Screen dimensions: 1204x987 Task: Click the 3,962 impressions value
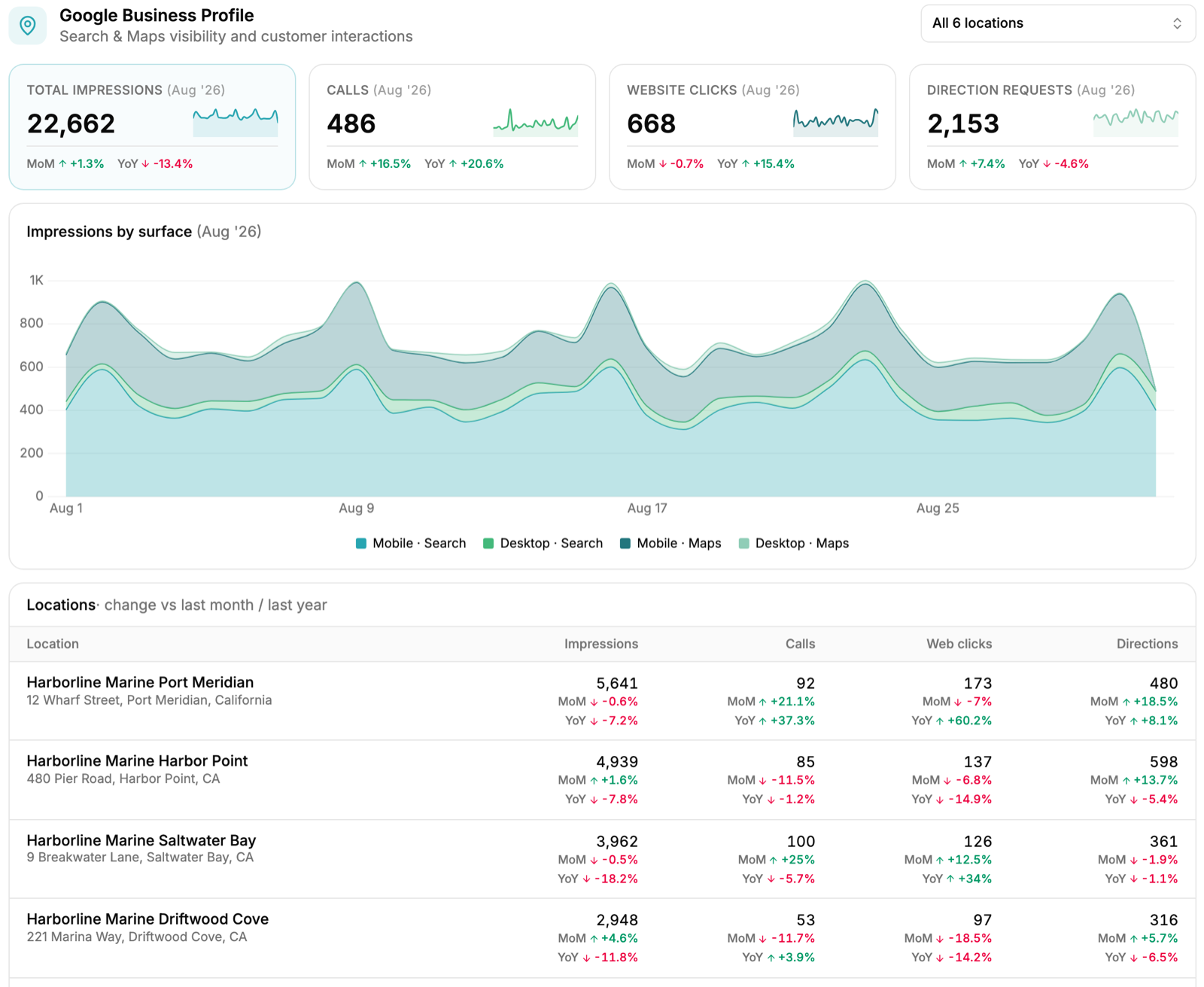[617, 842]
